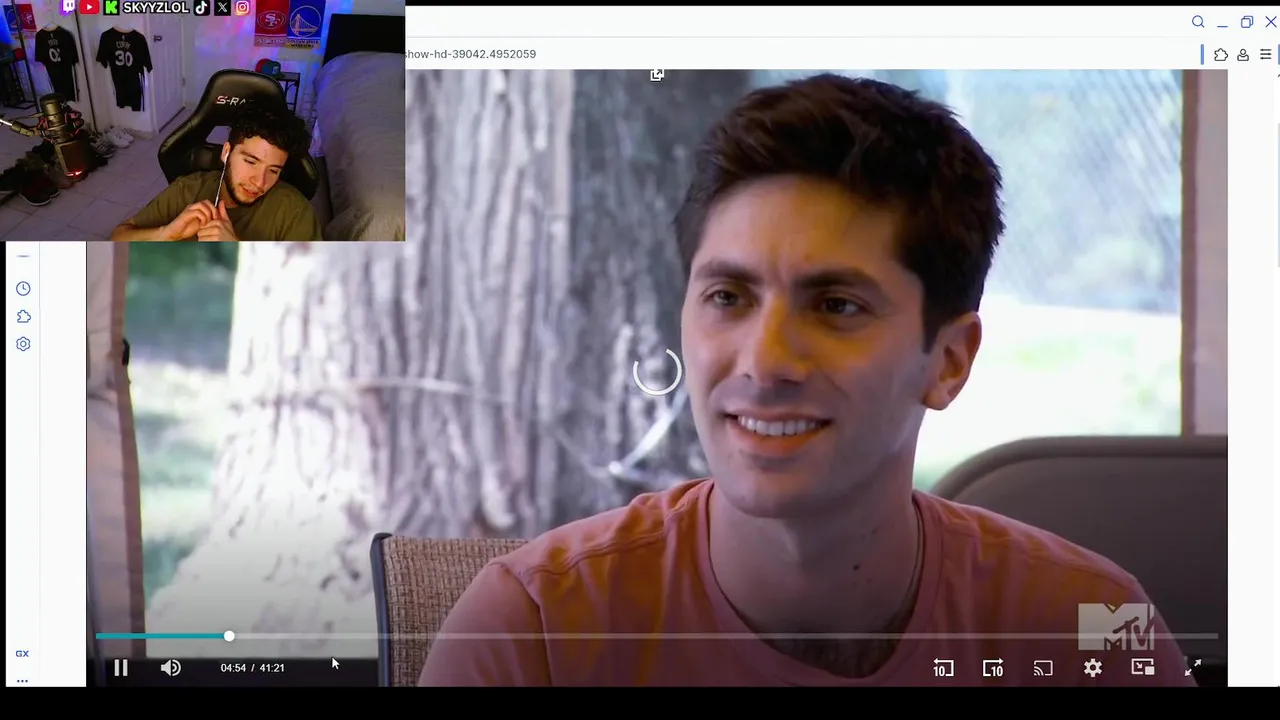This screenshot has width=1280, height=720.
Task: Open History clock icon in sidebar
Action: click(x=23, y=289)
